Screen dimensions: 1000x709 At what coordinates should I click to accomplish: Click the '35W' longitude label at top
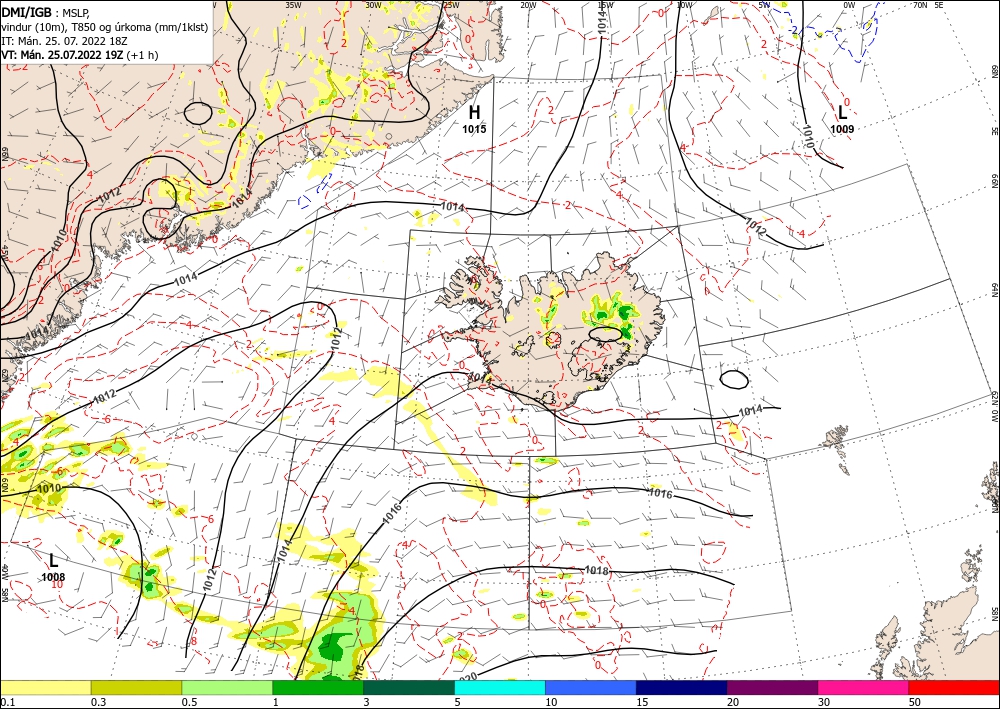pyautogui.click(x=293, y=5)
